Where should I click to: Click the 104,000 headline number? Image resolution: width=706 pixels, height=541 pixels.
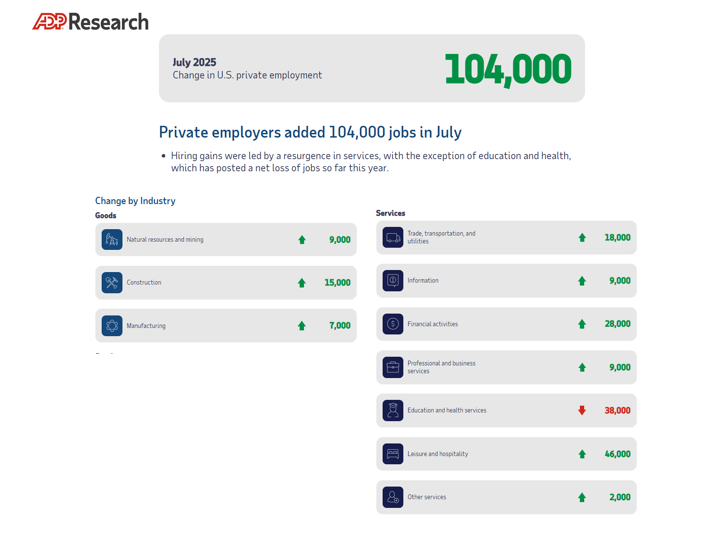507,69
